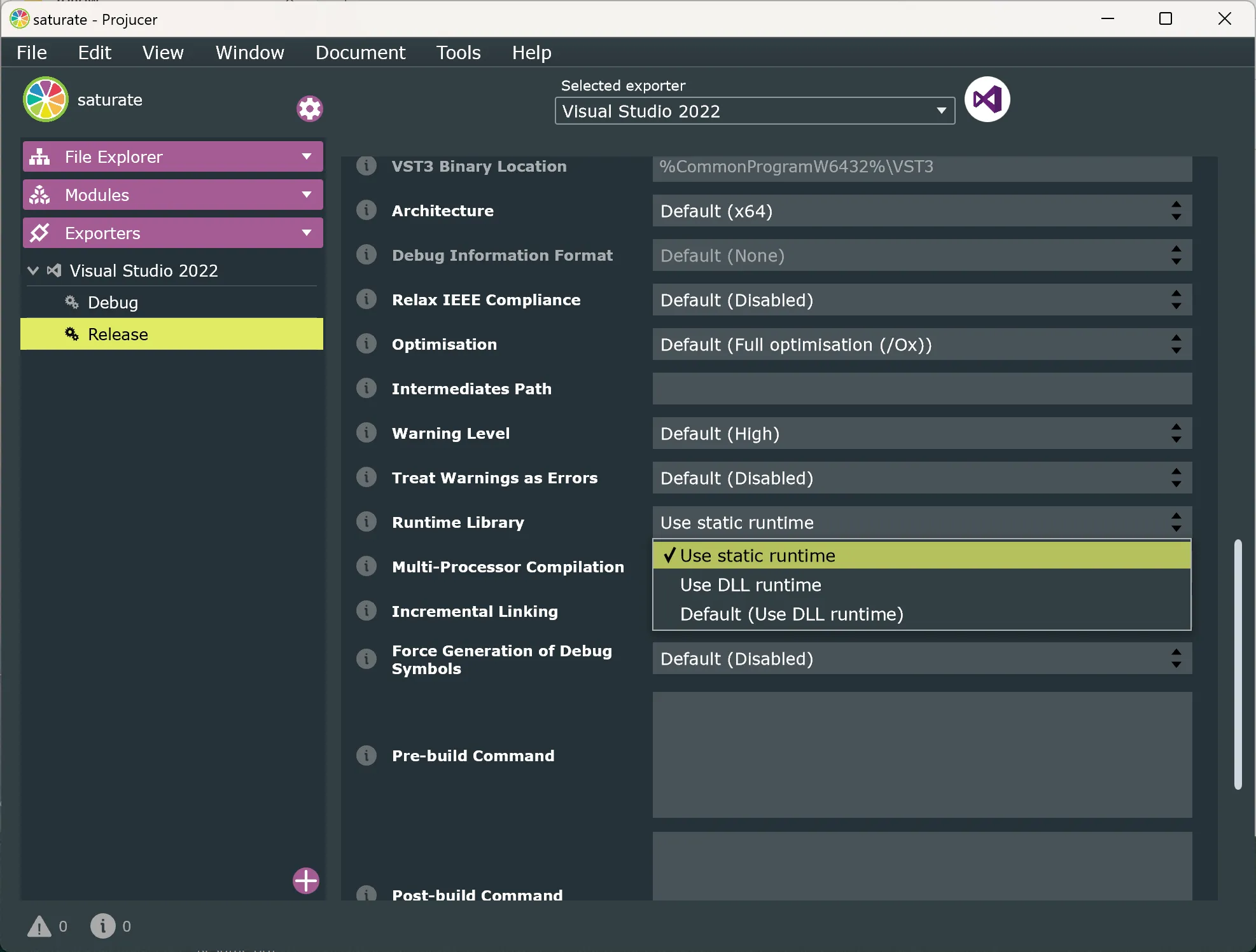Click the Post-build Command text area
Viewport: 1256px width, 952px height.
click(x=922, y=866)
